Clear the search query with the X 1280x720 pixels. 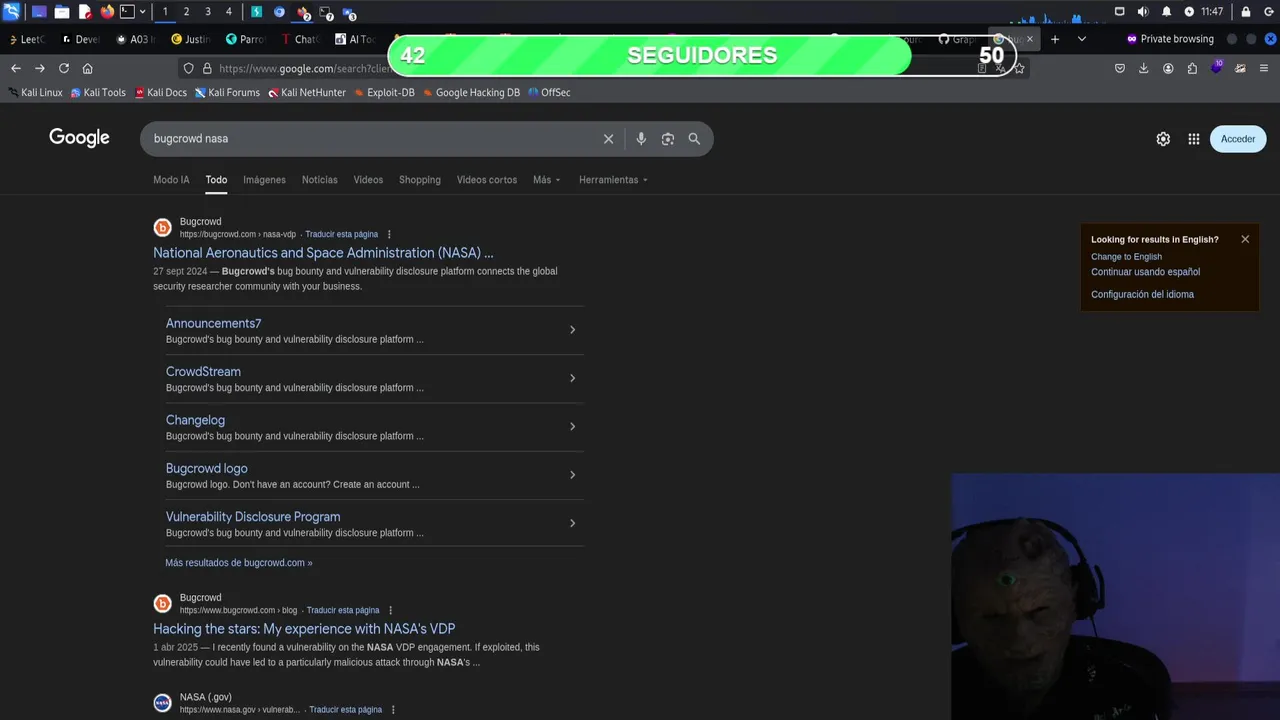click(608, 139)
